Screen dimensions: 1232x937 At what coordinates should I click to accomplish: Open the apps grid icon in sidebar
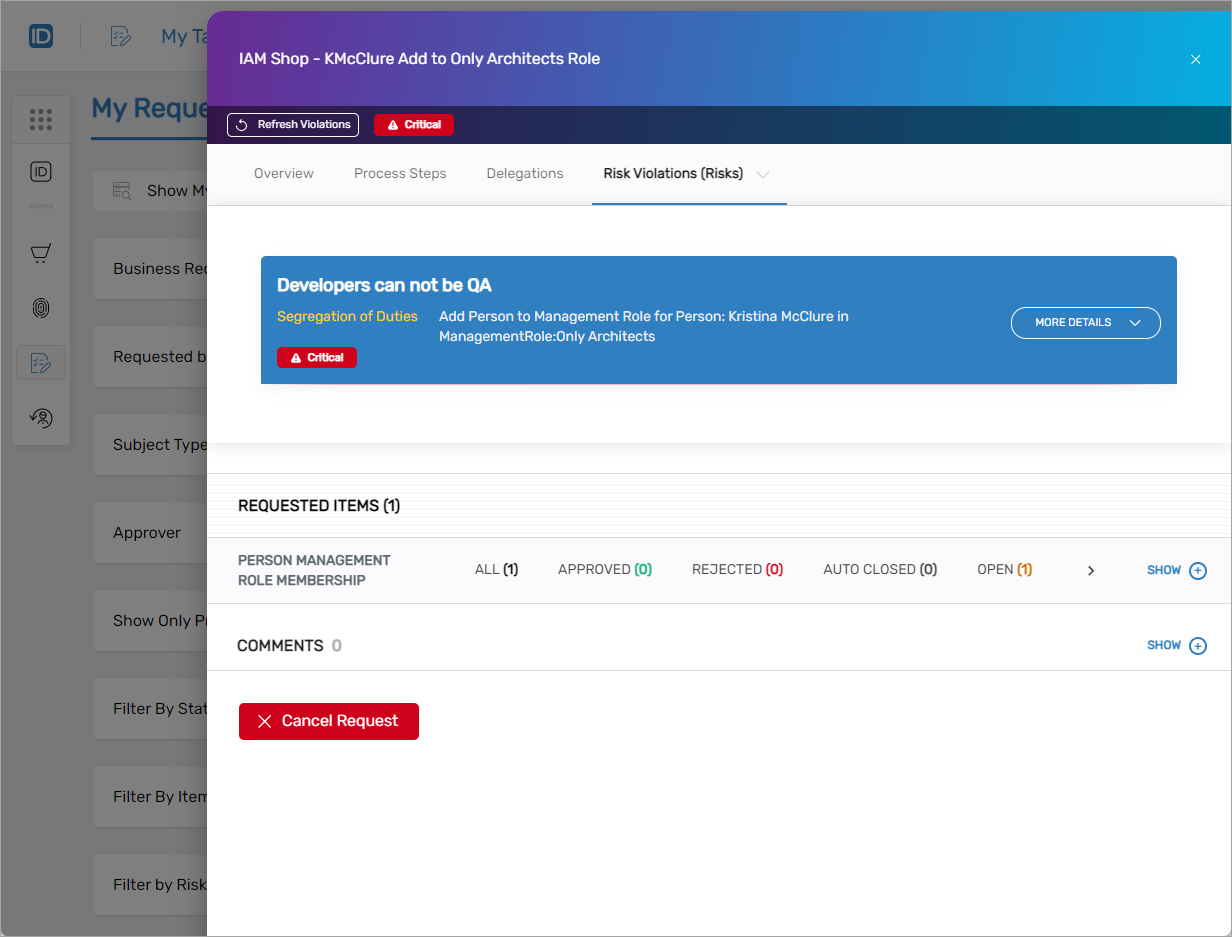(41, 118)
